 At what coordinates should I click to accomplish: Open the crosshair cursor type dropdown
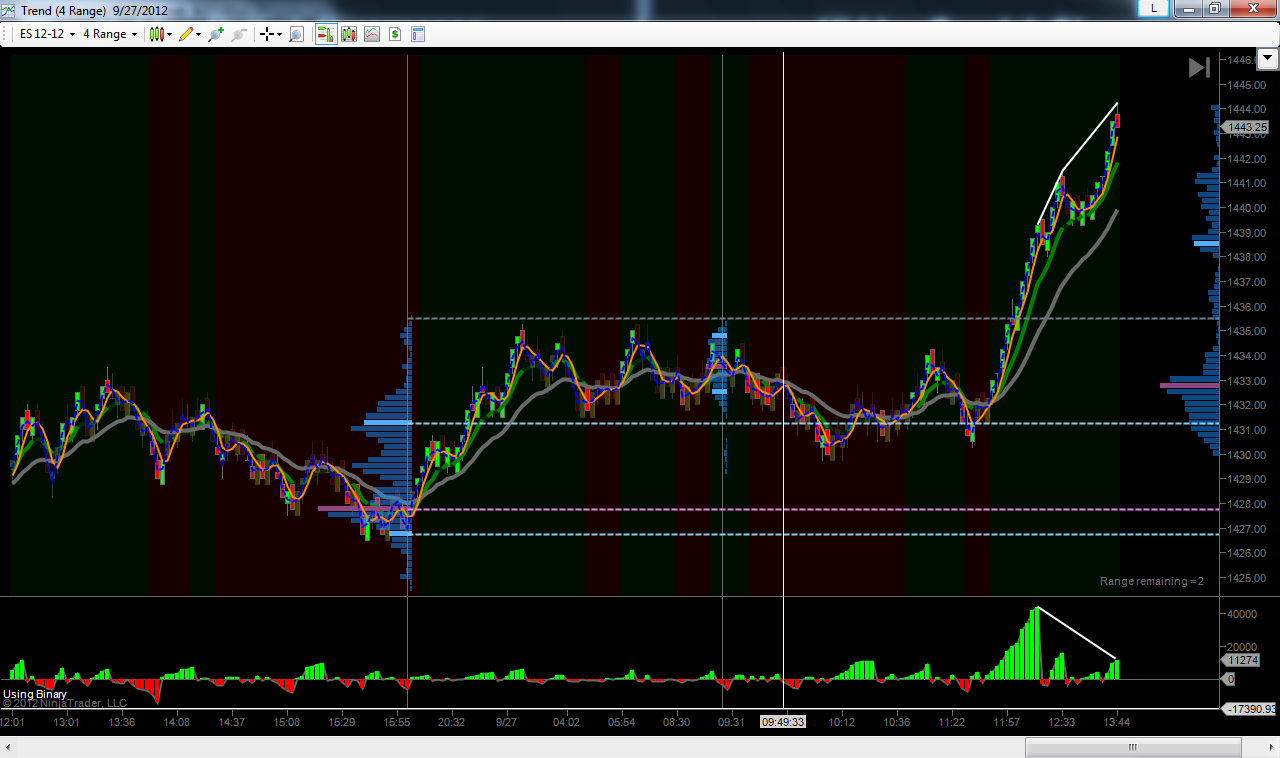[x=271, y=34]
